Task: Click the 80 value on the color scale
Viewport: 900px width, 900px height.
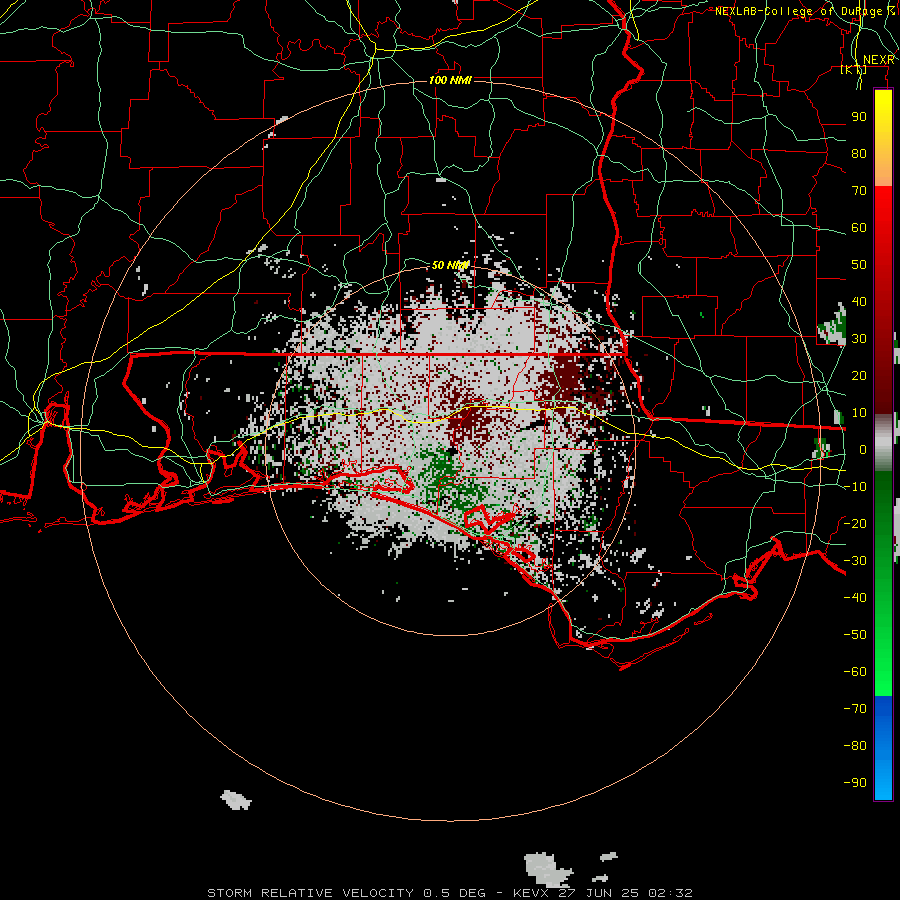Action: 859,153
